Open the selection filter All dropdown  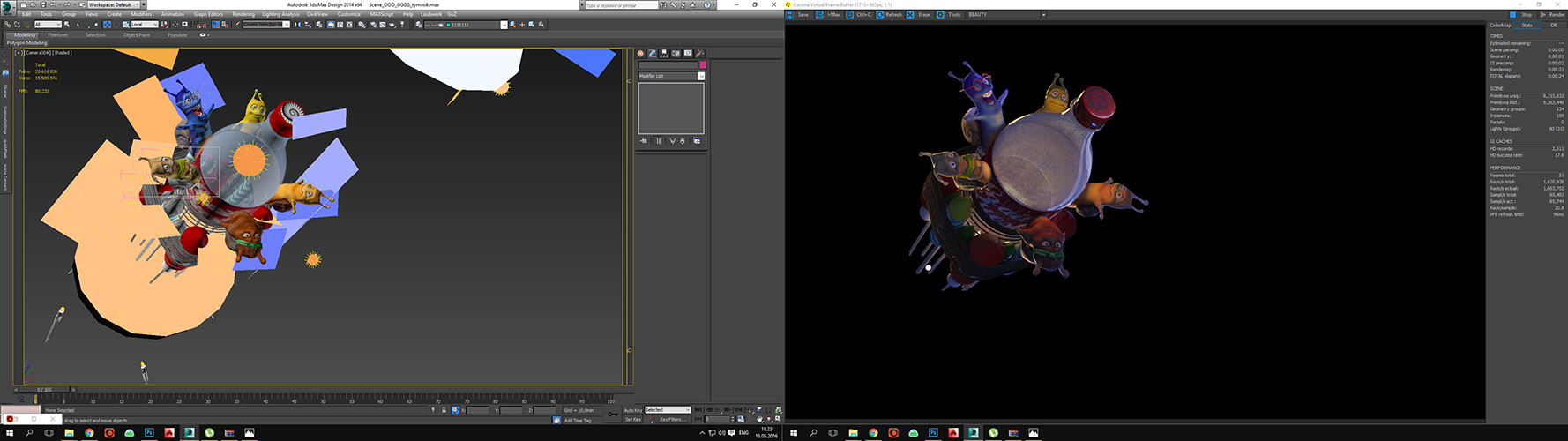point(48,25)
